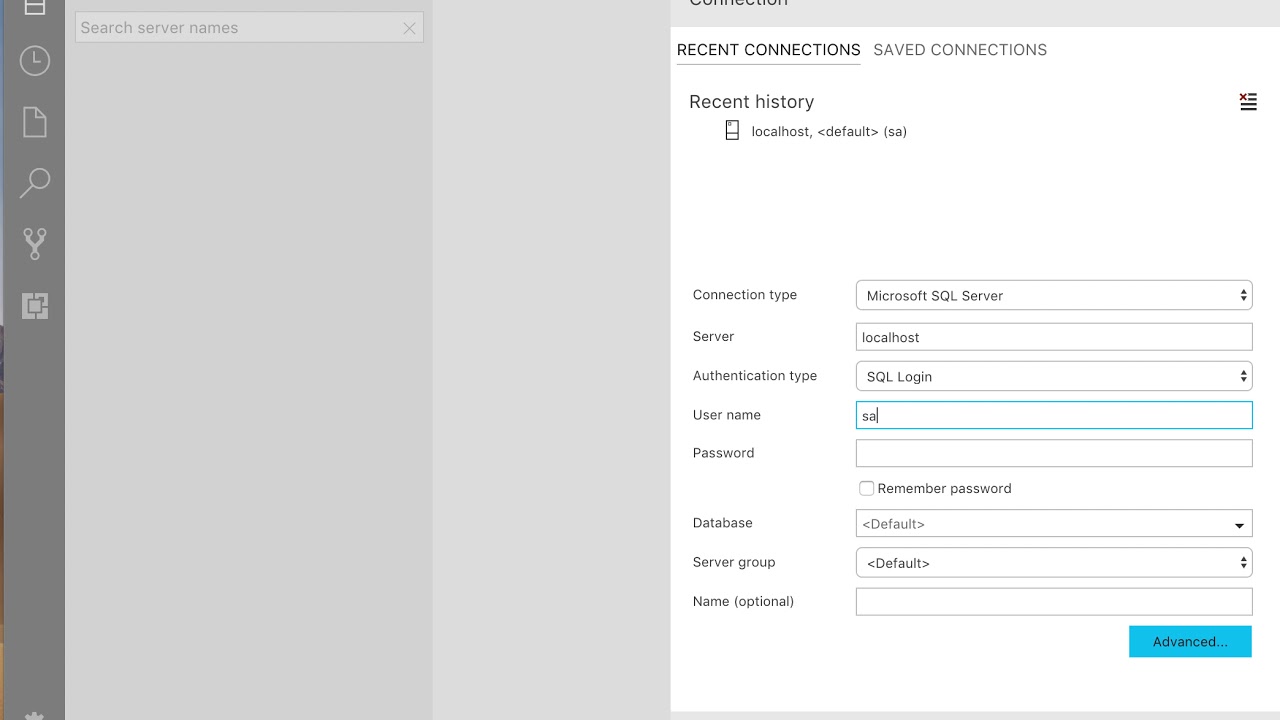Click into the Password field
Viewport: 1280px width, 720px height.
[x=1054, y=453]
